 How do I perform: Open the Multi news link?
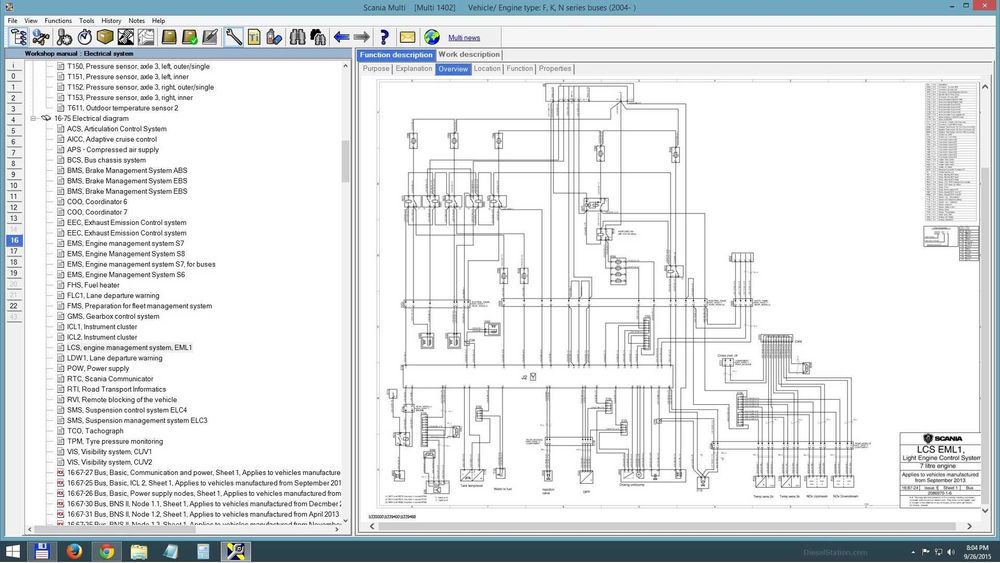click(464, 37)
